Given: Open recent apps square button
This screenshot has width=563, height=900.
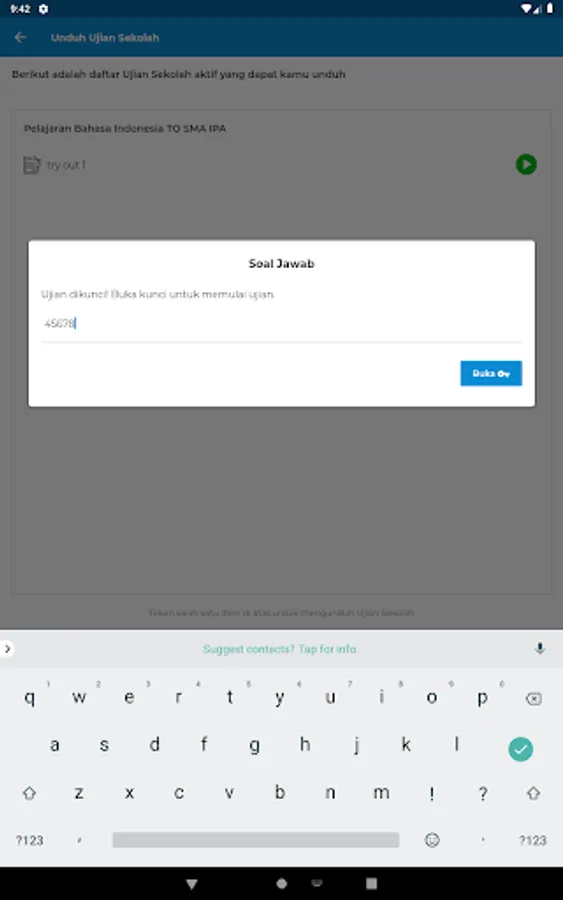Looking at the screenshot, I should [371, 883].
